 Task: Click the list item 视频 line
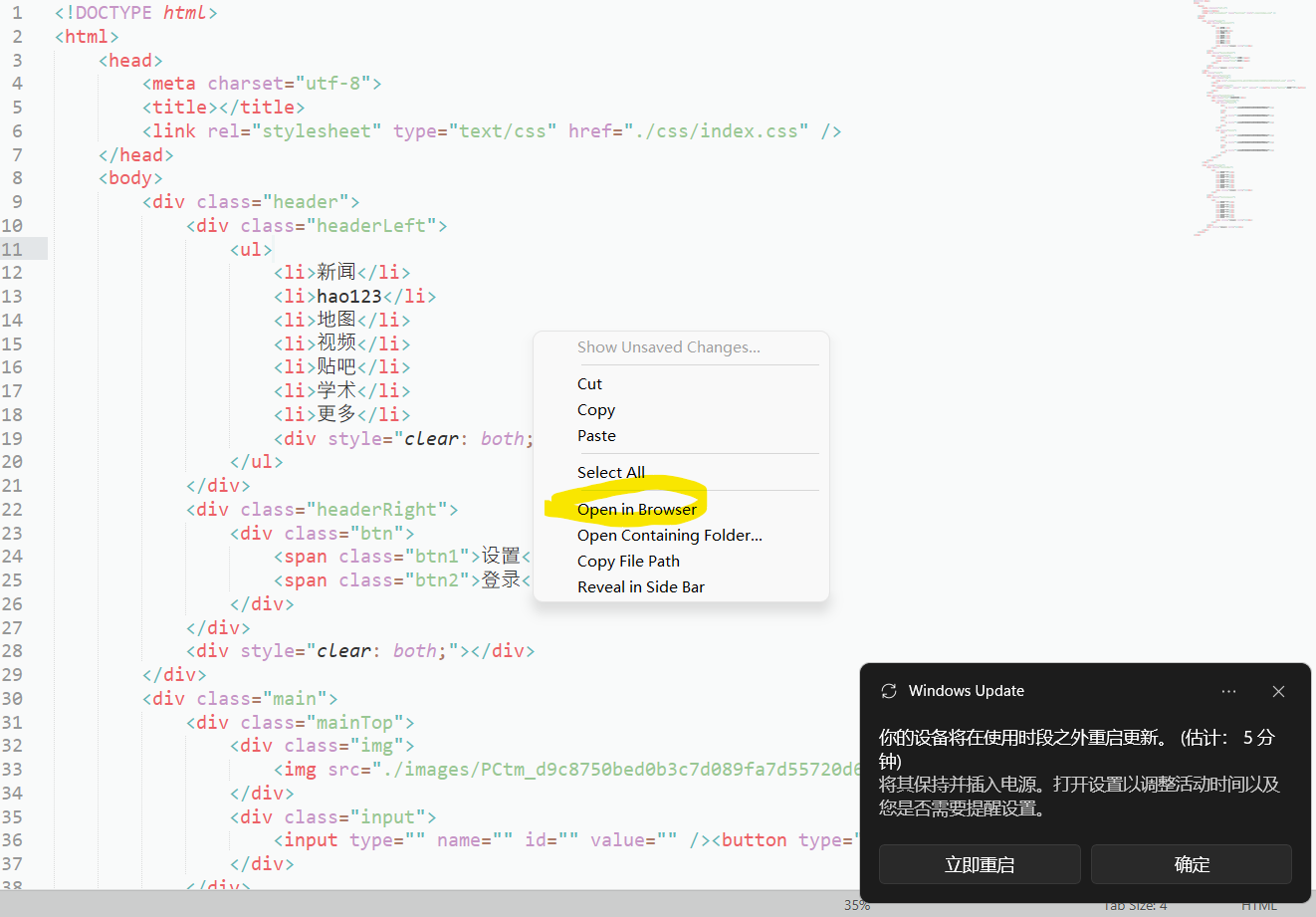pos(342,344)
